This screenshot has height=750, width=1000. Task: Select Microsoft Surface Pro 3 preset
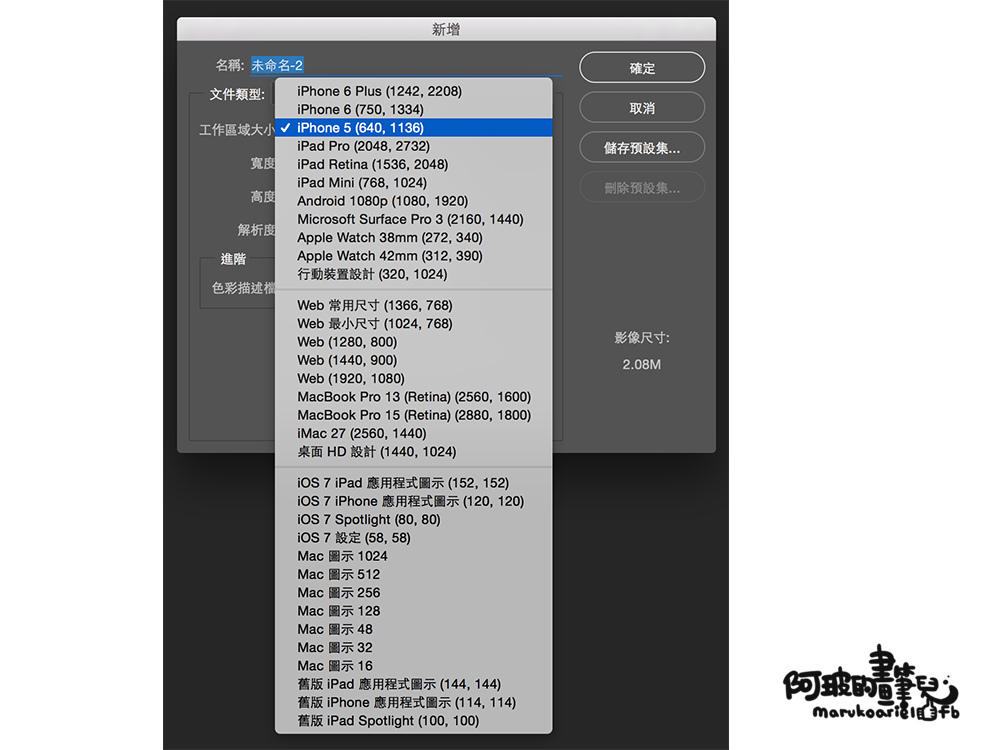tap(413, 219)
